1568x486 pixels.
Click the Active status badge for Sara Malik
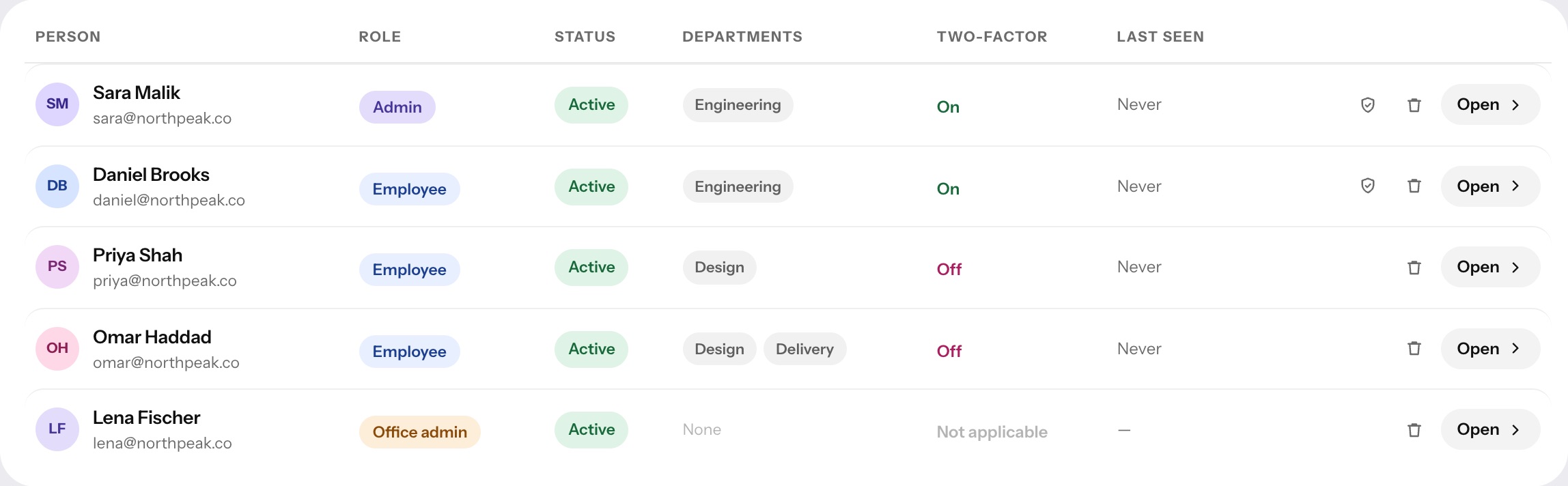591,104
